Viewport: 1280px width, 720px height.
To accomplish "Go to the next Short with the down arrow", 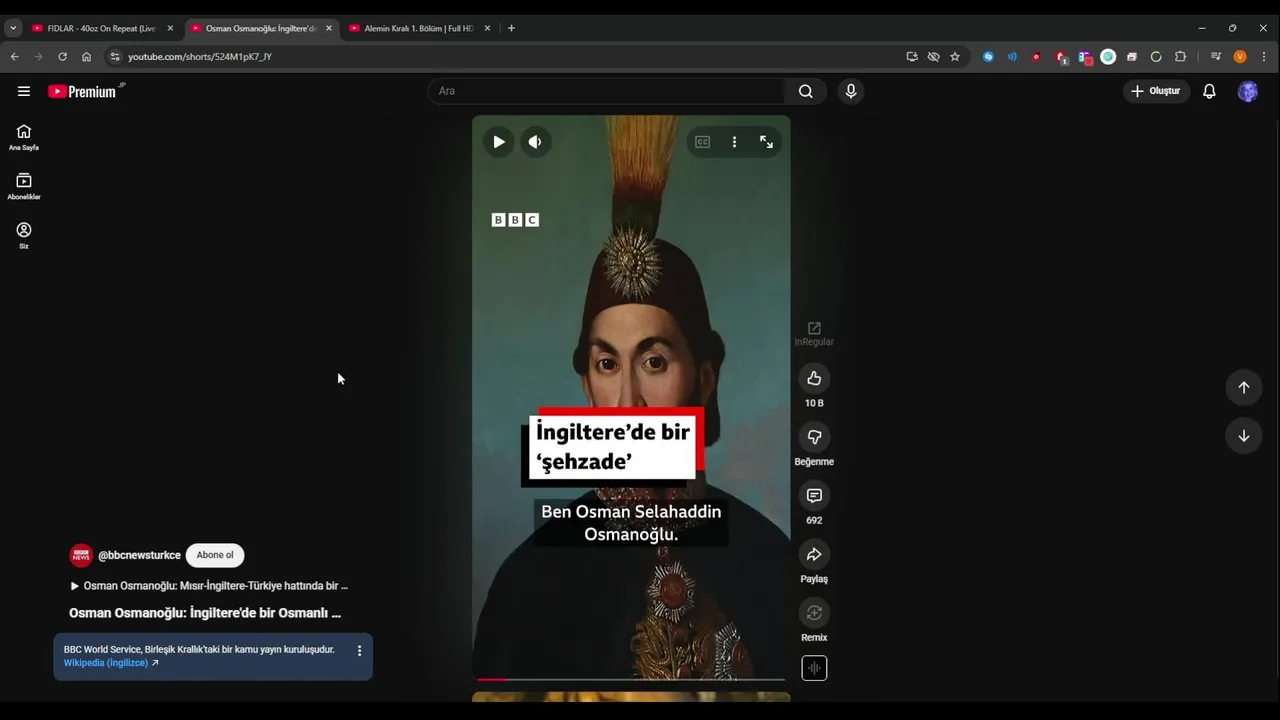I will click(1244, 435).
